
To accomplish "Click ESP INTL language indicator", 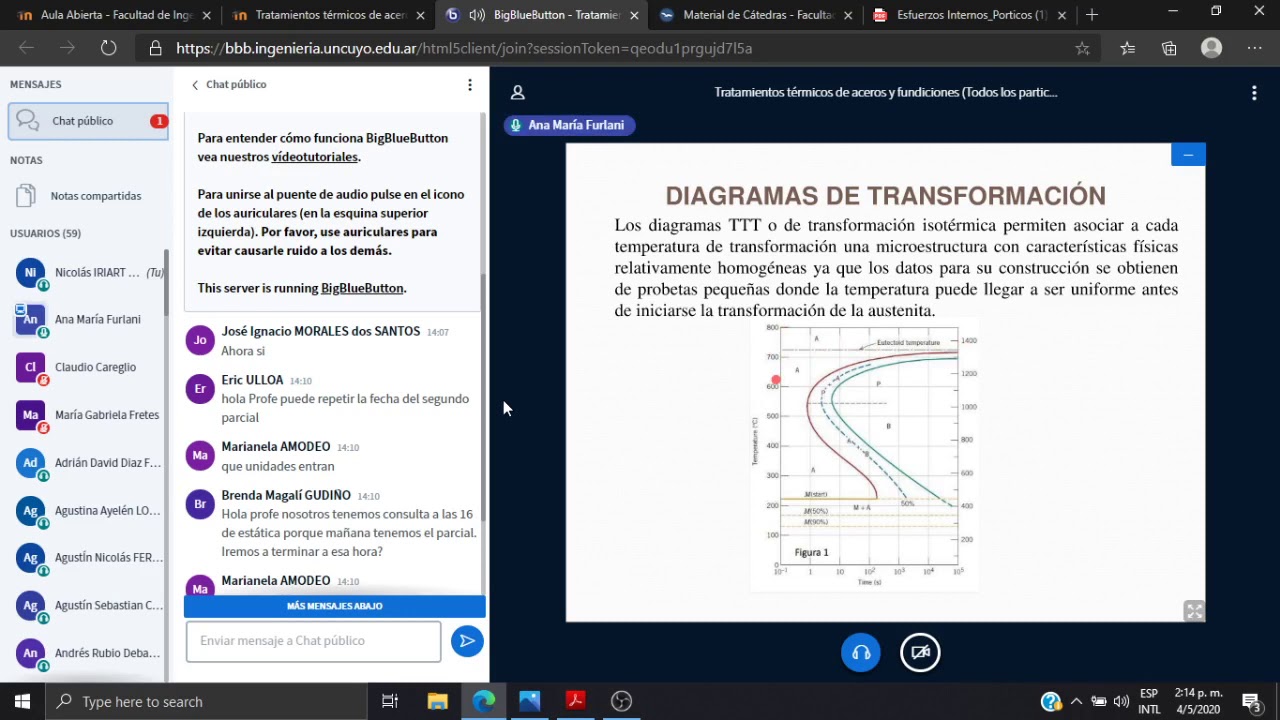I will [x=1149, y=701].
